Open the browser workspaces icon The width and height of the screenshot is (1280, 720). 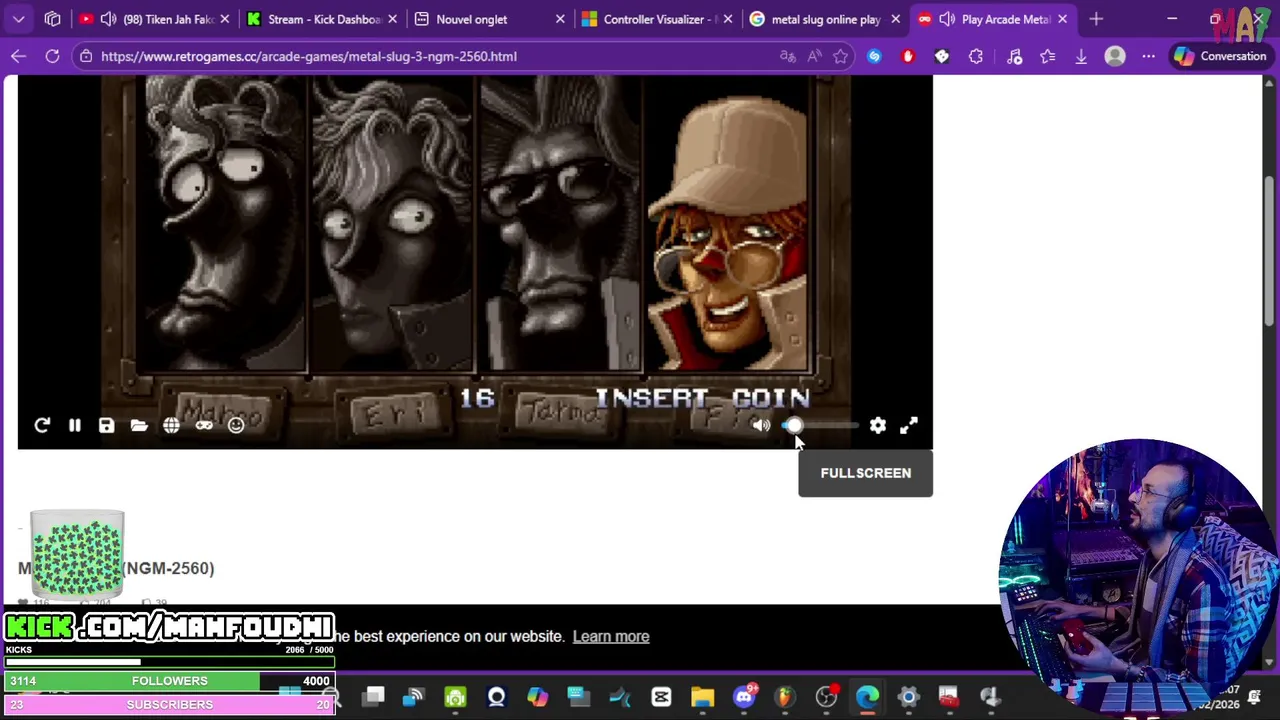[x=53, y=19]
